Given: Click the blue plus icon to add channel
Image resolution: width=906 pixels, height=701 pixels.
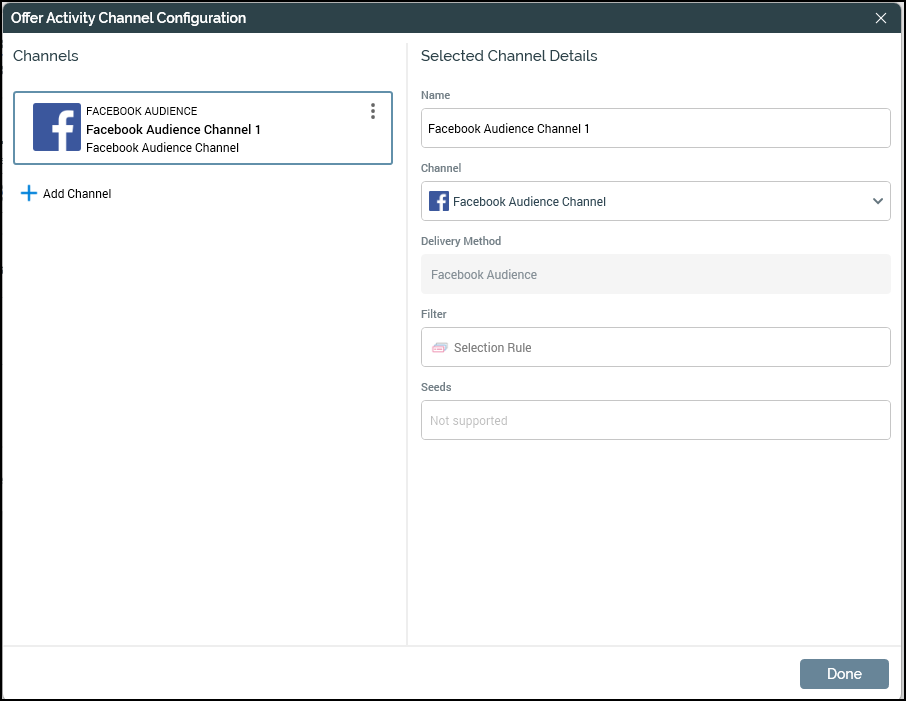Looking at the screenshot, I should tap(29, 193).
